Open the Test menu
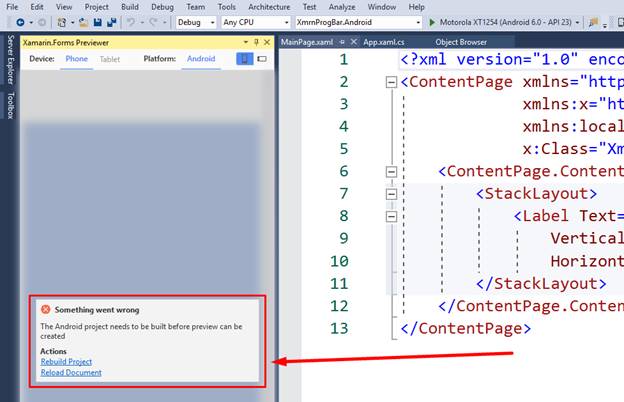Viewport: 624px width, 402px height. [x=309, y=7]
